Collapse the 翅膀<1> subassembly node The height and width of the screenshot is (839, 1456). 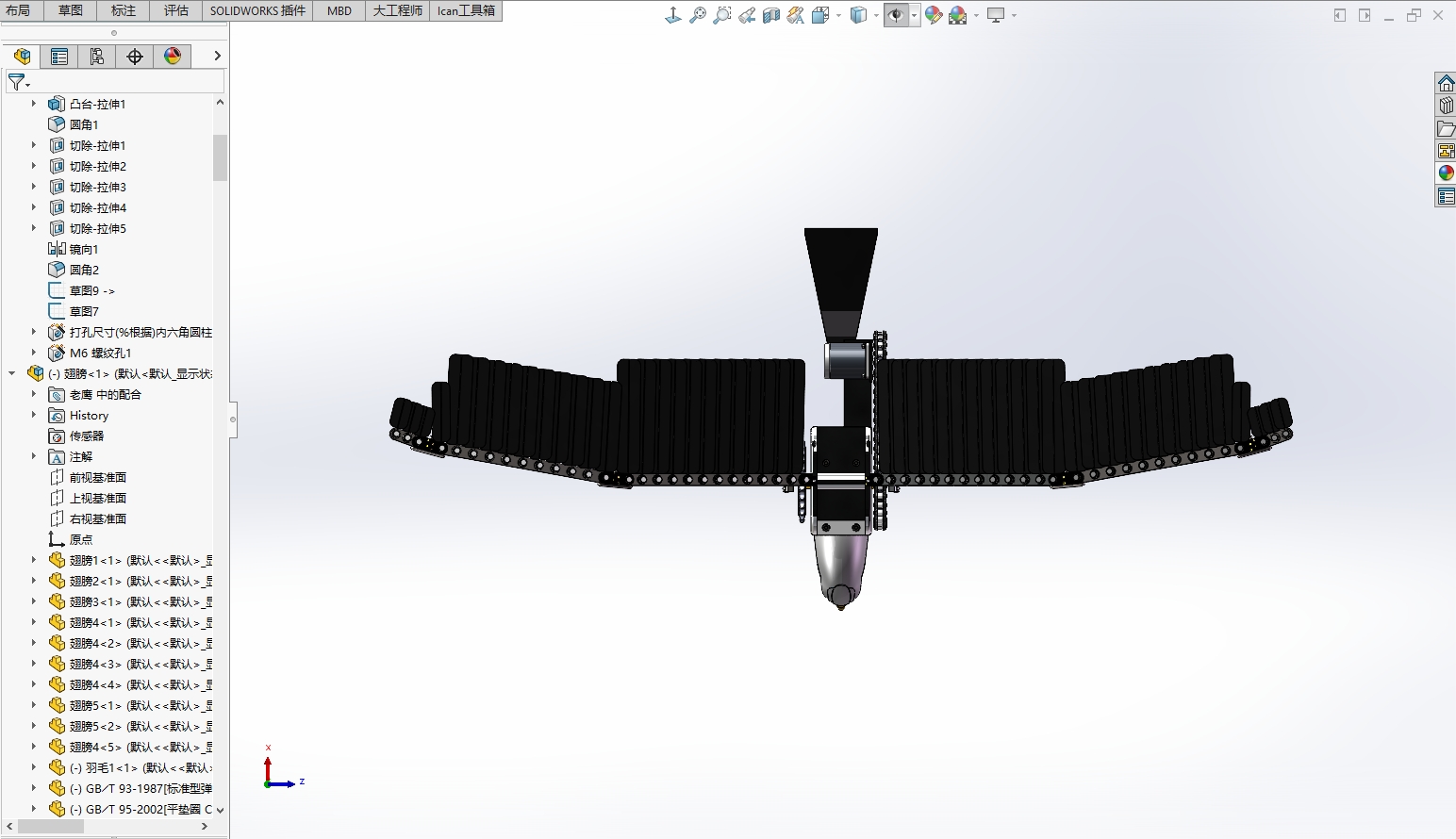(x=12, y=373)
